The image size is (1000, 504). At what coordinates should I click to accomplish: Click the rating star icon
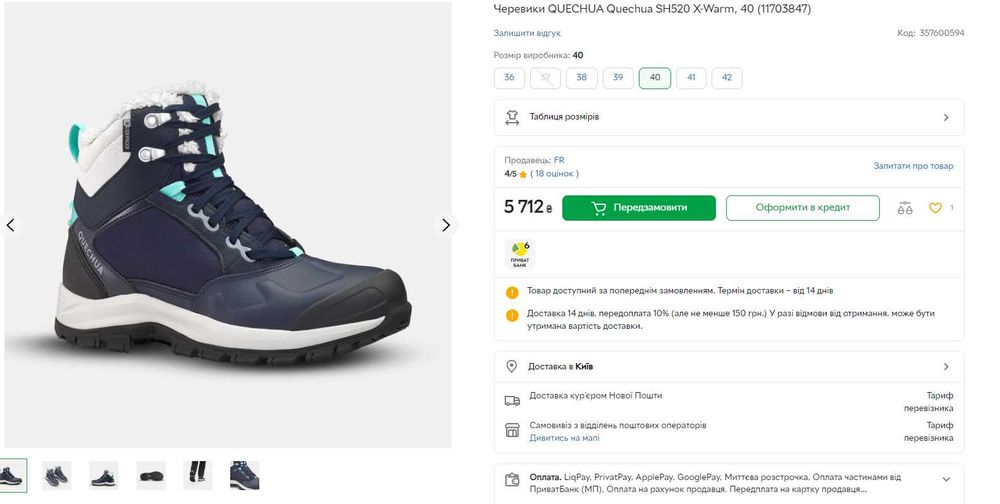pos(523,174)
